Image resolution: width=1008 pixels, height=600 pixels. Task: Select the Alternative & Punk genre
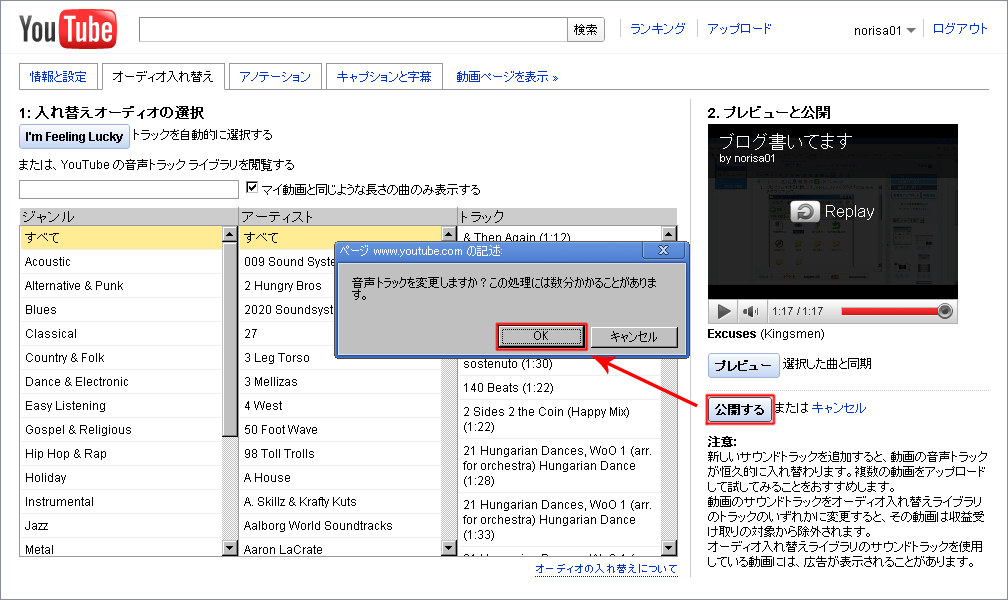(121, 286)
